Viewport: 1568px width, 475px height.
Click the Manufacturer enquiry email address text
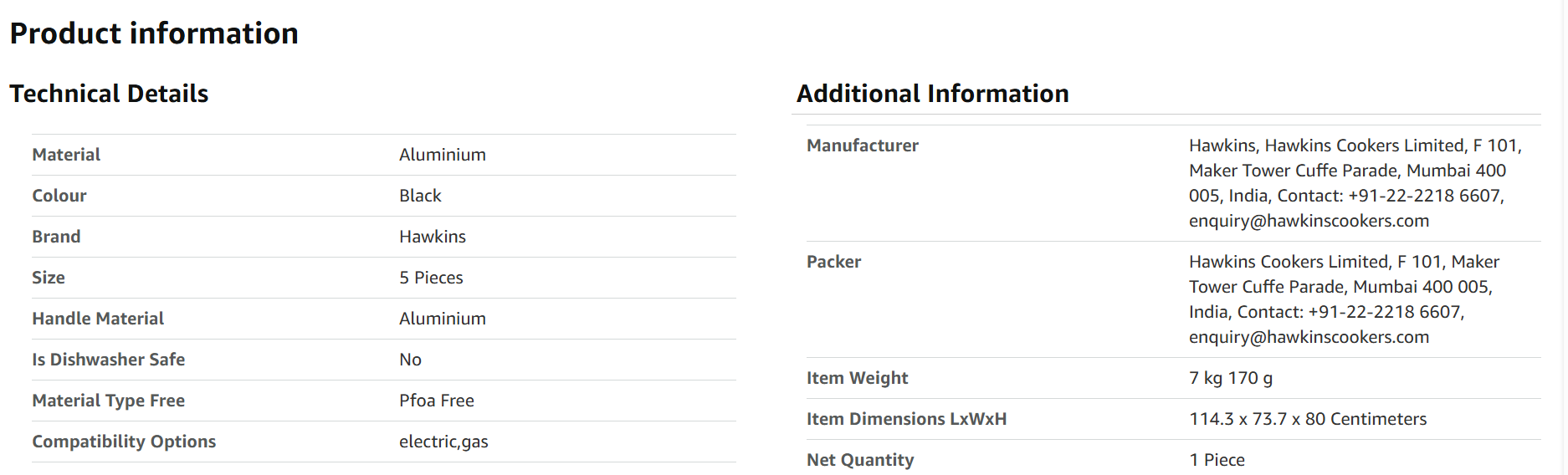click(x=1309, y=221)
